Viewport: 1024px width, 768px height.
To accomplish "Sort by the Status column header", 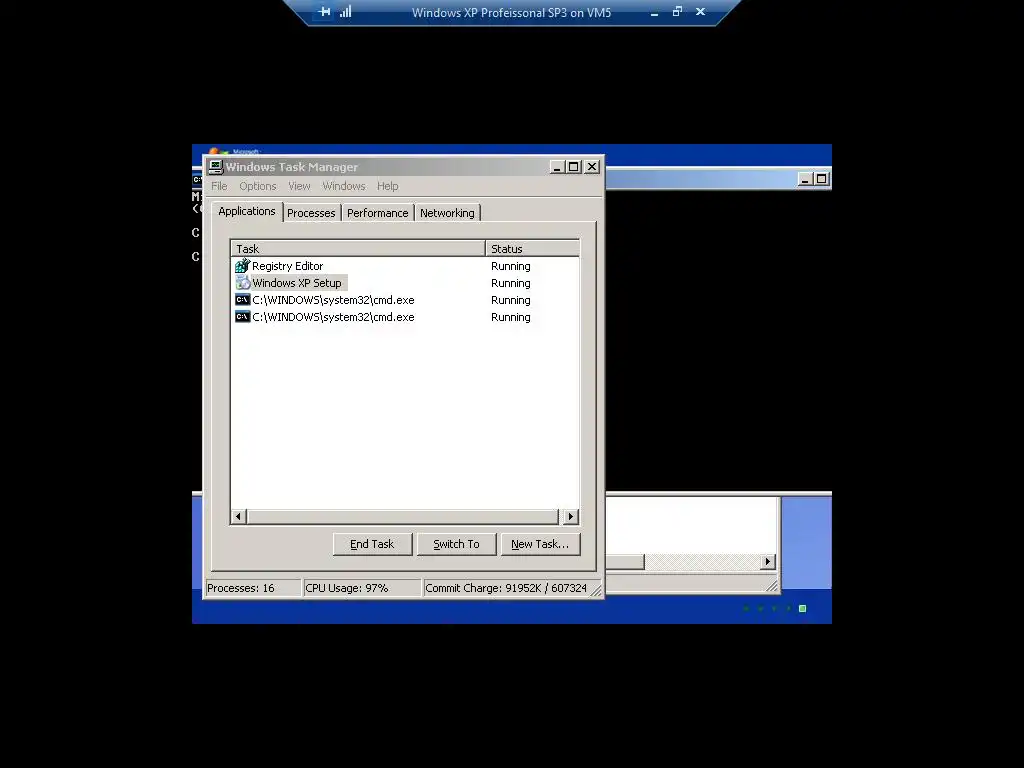I will pos(532,249).
